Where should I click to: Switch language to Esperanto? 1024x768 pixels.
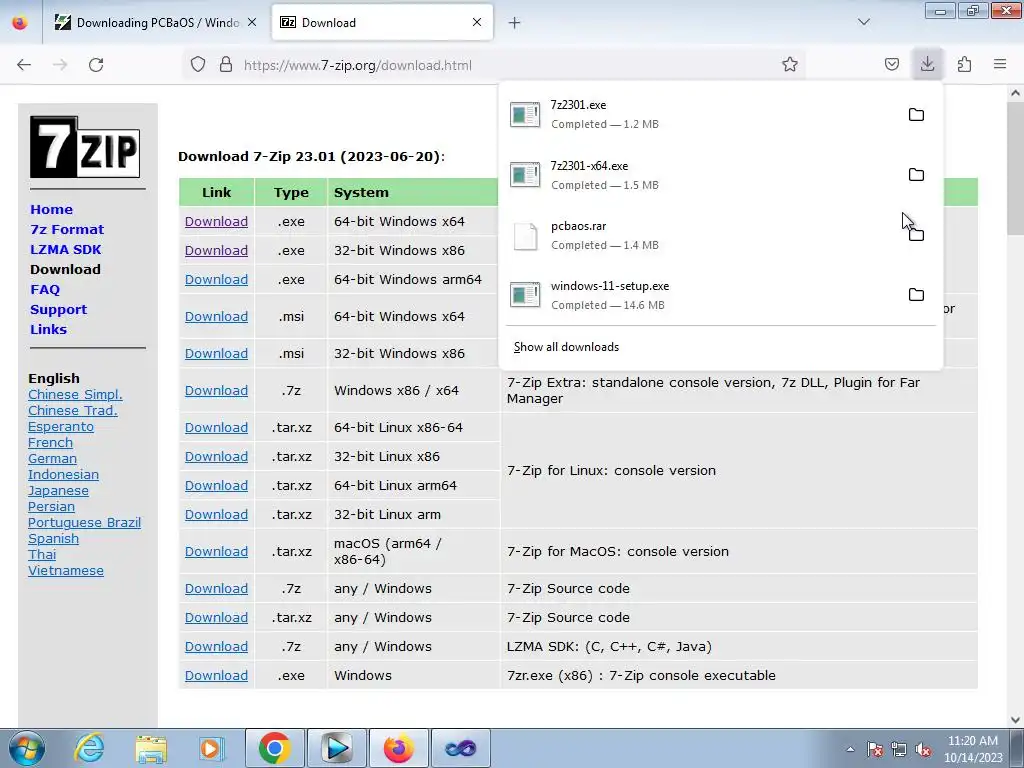click(x=61, y=426)
